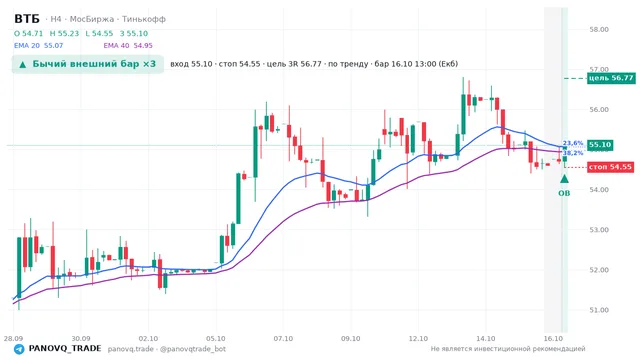Click the 'H4 · МосБиржа · Тинькофф' subtitle

click(108, 19)
